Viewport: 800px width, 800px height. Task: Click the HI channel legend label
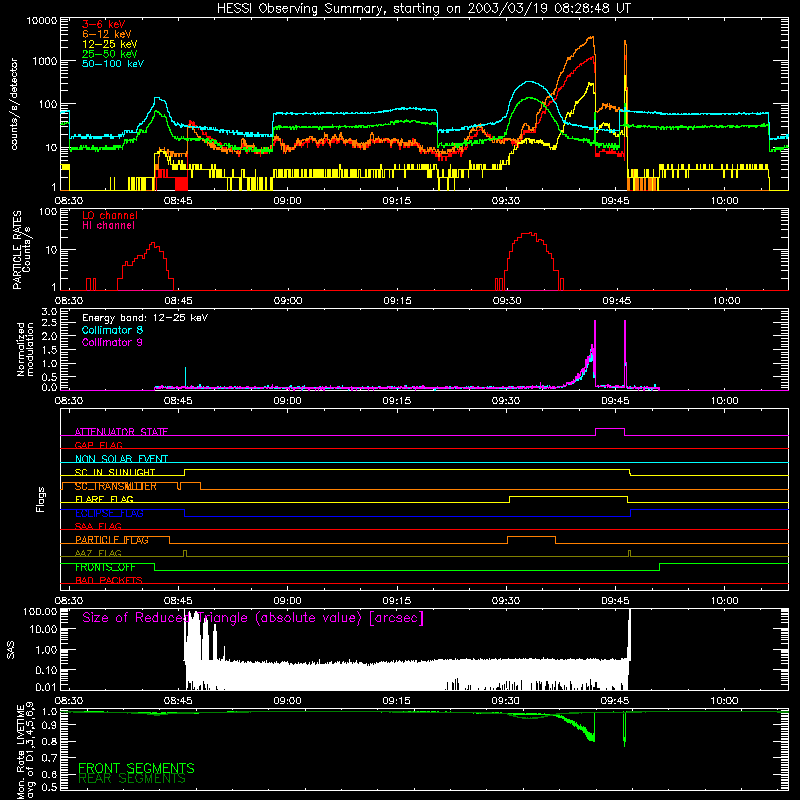pyautogui.click(x=108, y=226)
